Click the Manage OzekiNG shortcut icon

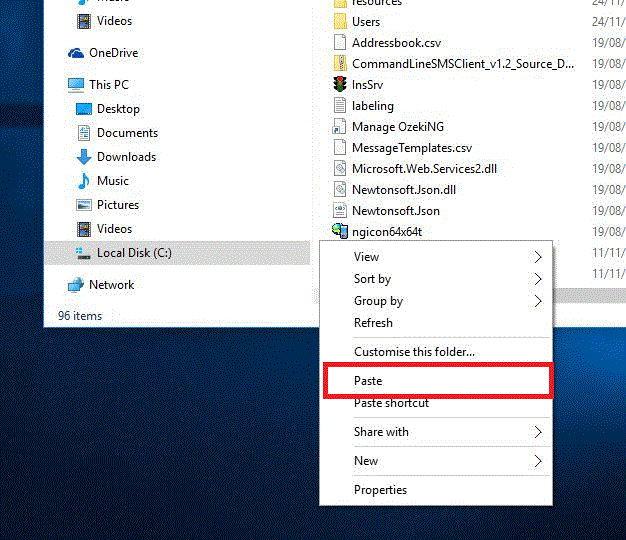[x=339, y=127]
